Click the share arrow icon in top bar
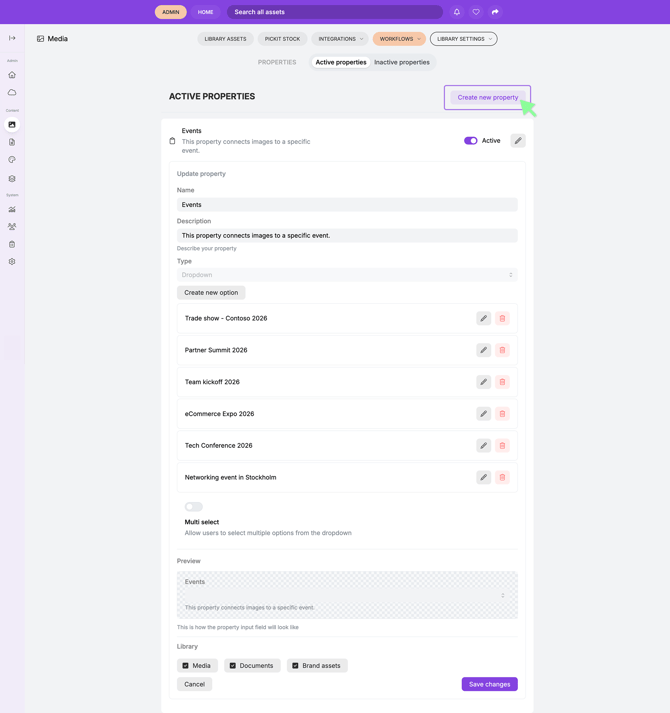Screen dimensions: 670x713 pos(495,12)
